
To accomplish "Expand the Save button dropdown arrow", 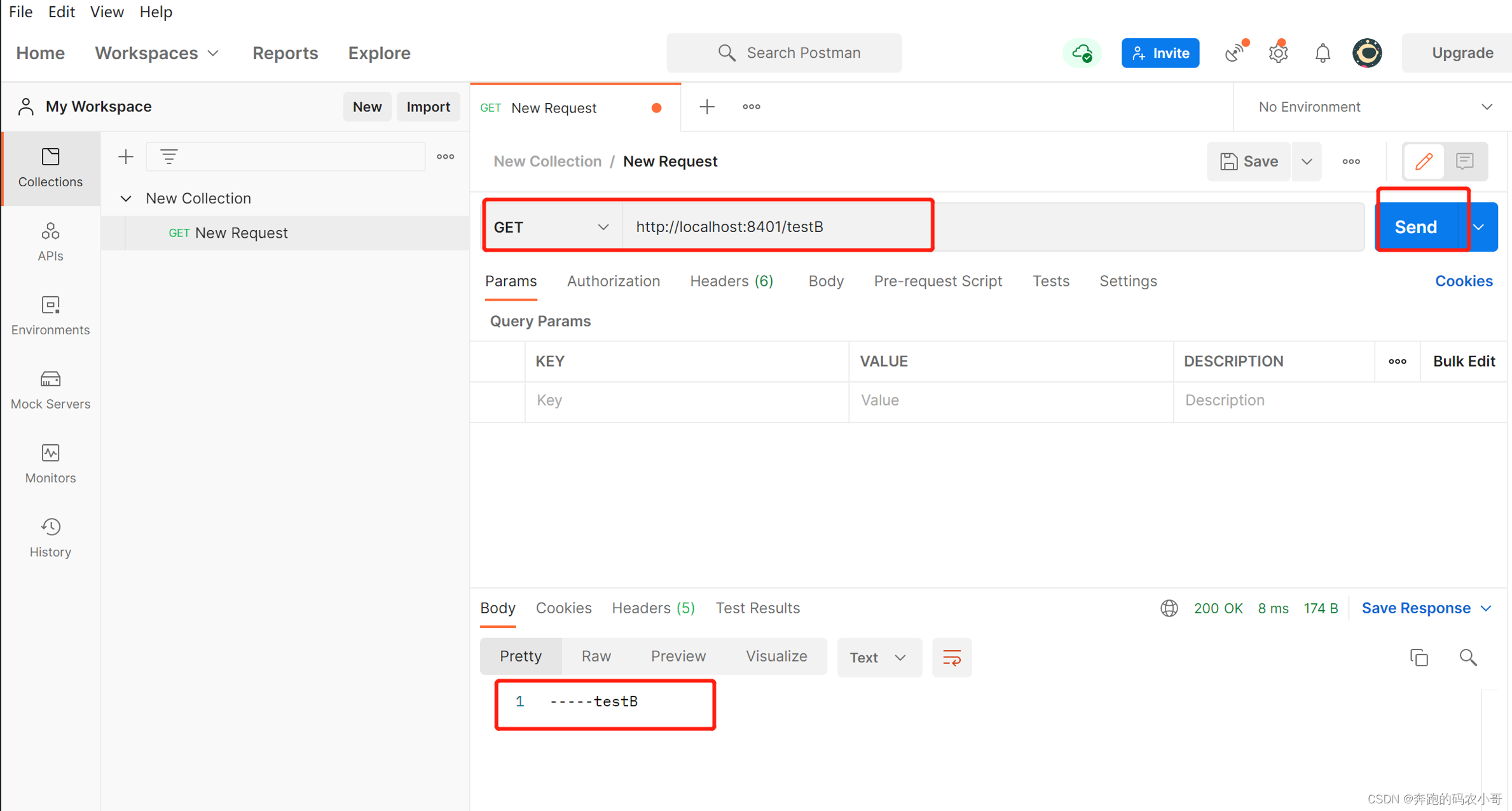I will pos(1307,161).
